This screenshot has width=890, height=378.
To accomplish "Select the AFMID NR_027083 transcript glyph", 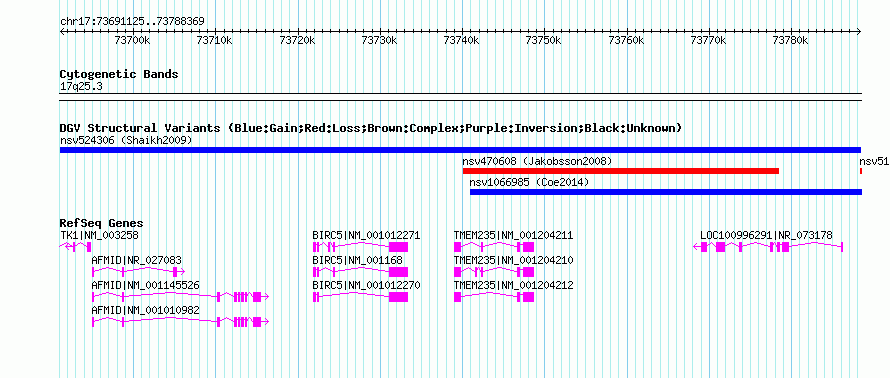I will point(138,271).
